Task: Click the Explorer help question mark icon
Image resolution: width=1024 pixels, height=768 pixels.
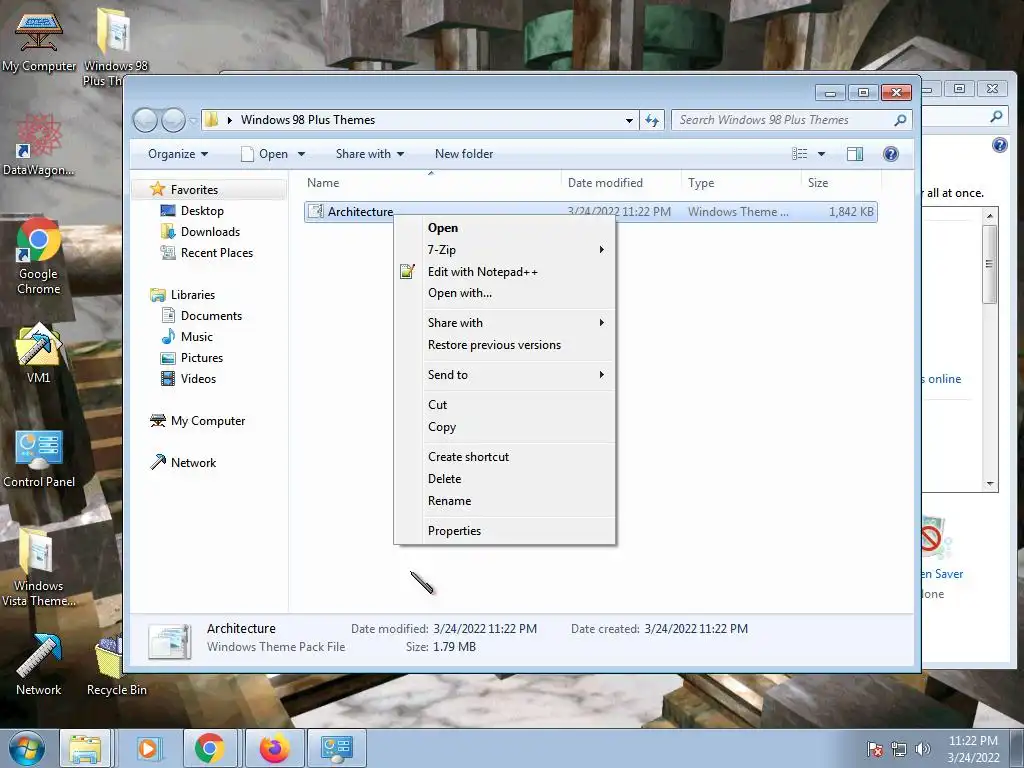Action: (x=890, y=154)
